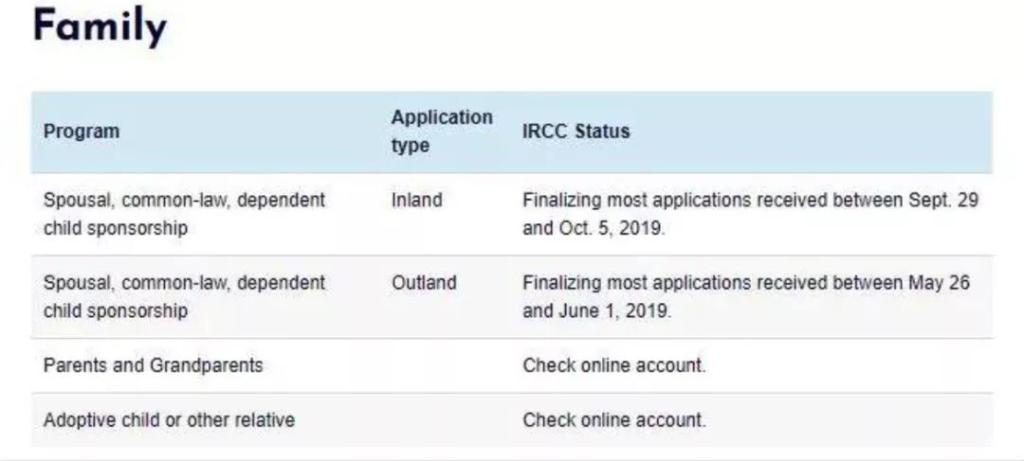Click Check online account for Parents and Grandparents
The image size is (1024, 461).
click(614, 365)
